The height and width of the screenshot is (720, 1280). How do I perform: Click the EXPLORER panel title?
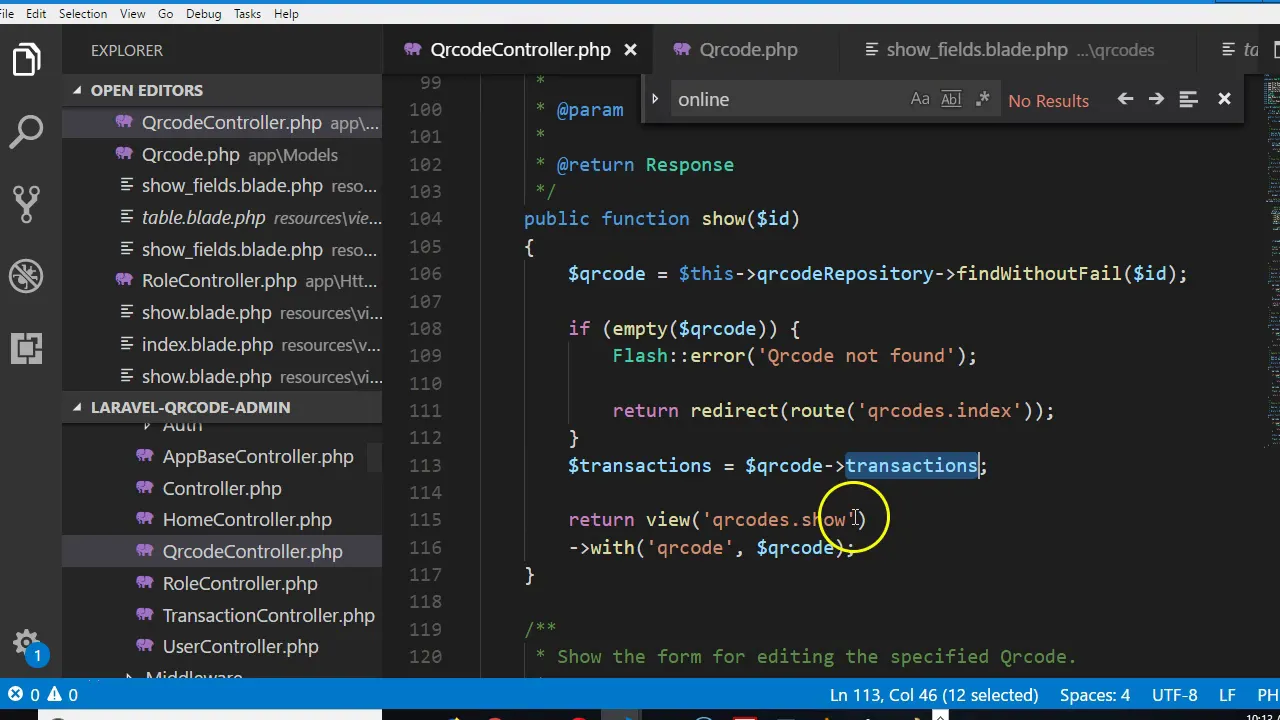coord(127,50)
